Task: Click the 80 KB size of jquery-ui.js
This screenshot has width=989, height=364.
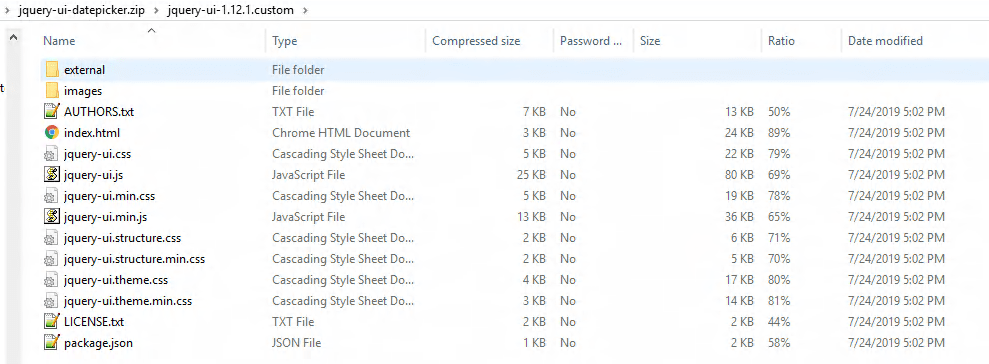Action: [x=739, y=175]
